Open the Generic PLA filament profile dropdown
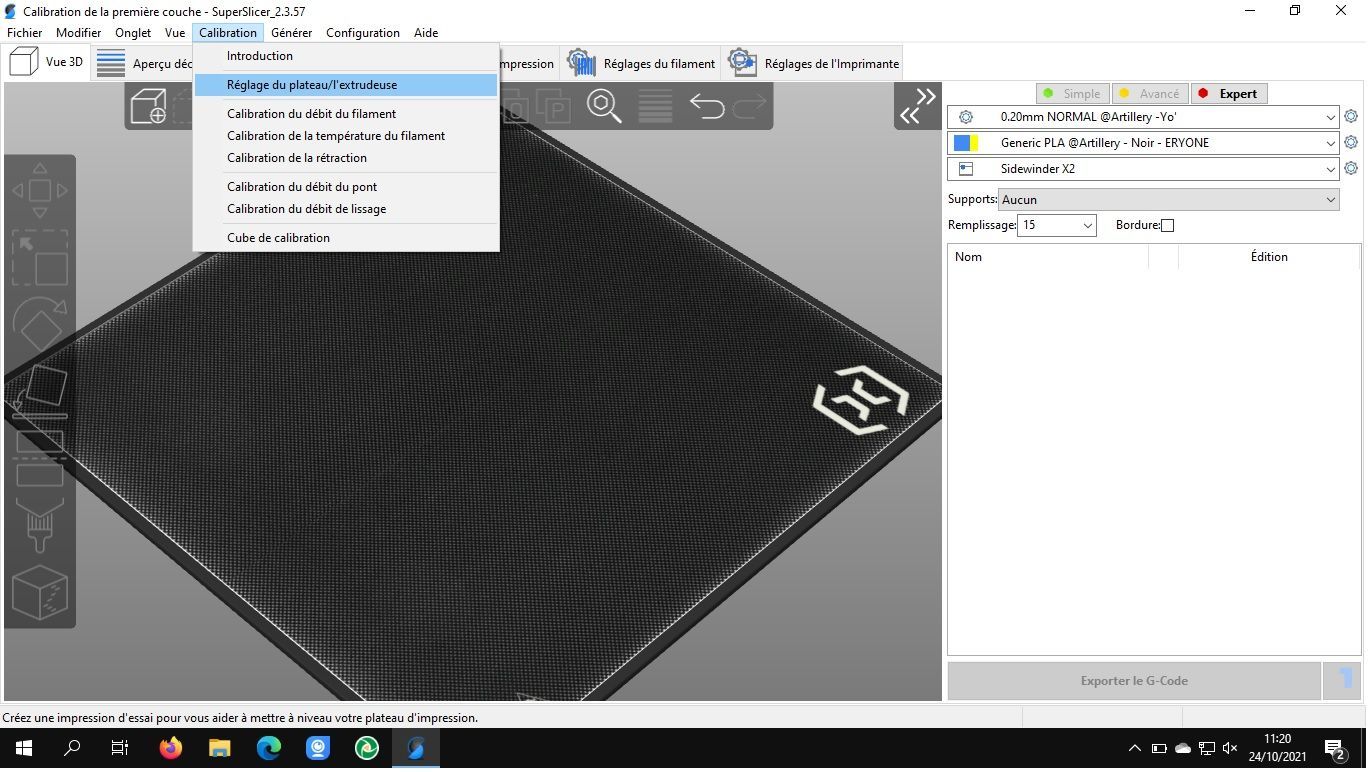1368x772 pixels. tap(1143, 143)
